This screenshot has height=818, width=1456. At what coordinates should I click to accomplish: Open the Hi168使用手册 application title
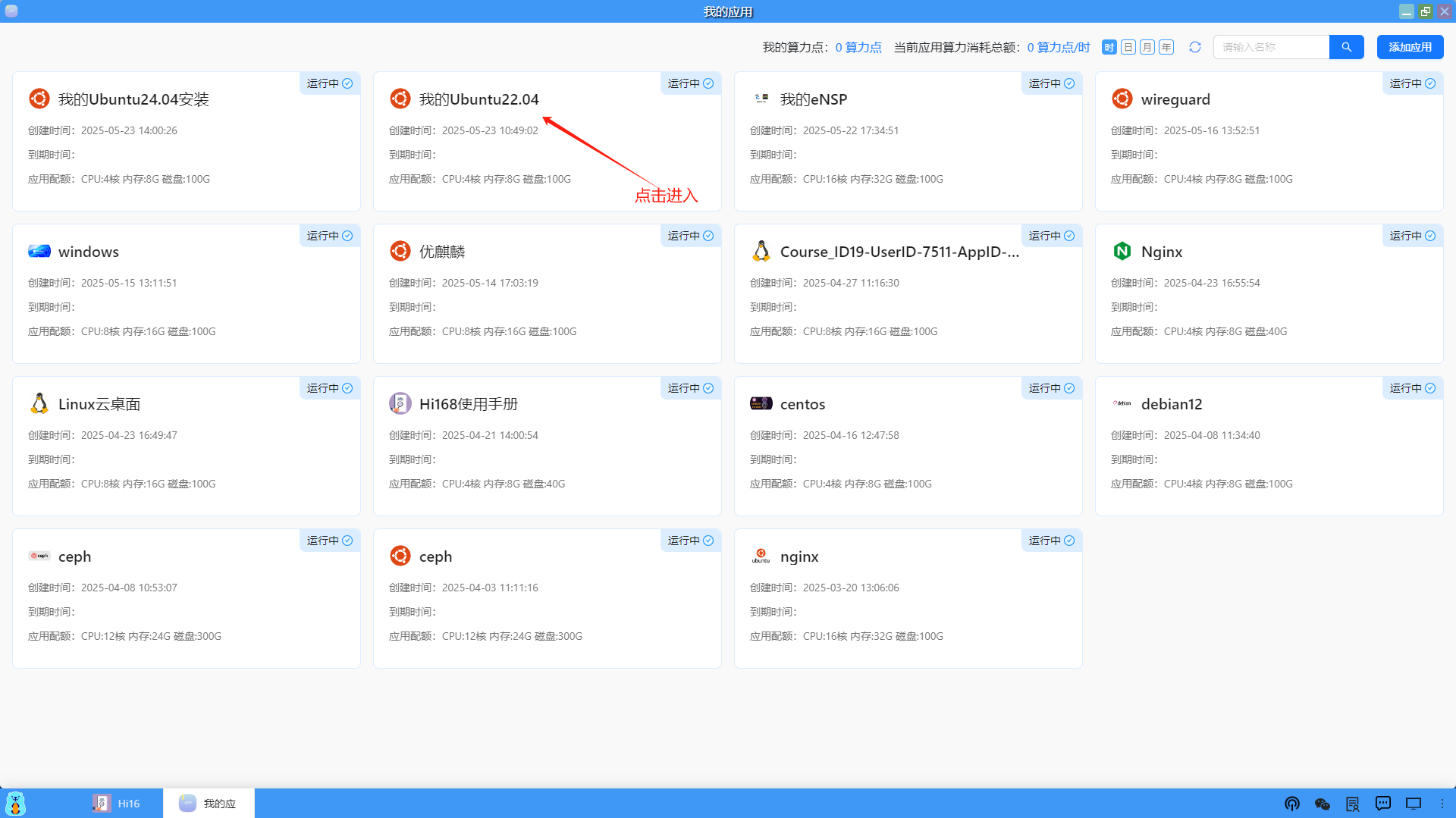tap(469, 404)
